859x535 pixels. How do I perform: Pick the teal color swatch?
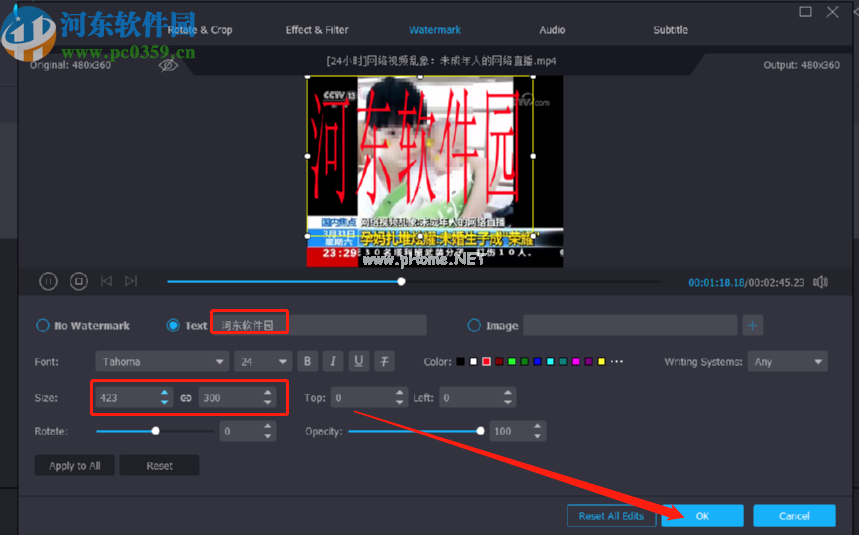(563, 361)
